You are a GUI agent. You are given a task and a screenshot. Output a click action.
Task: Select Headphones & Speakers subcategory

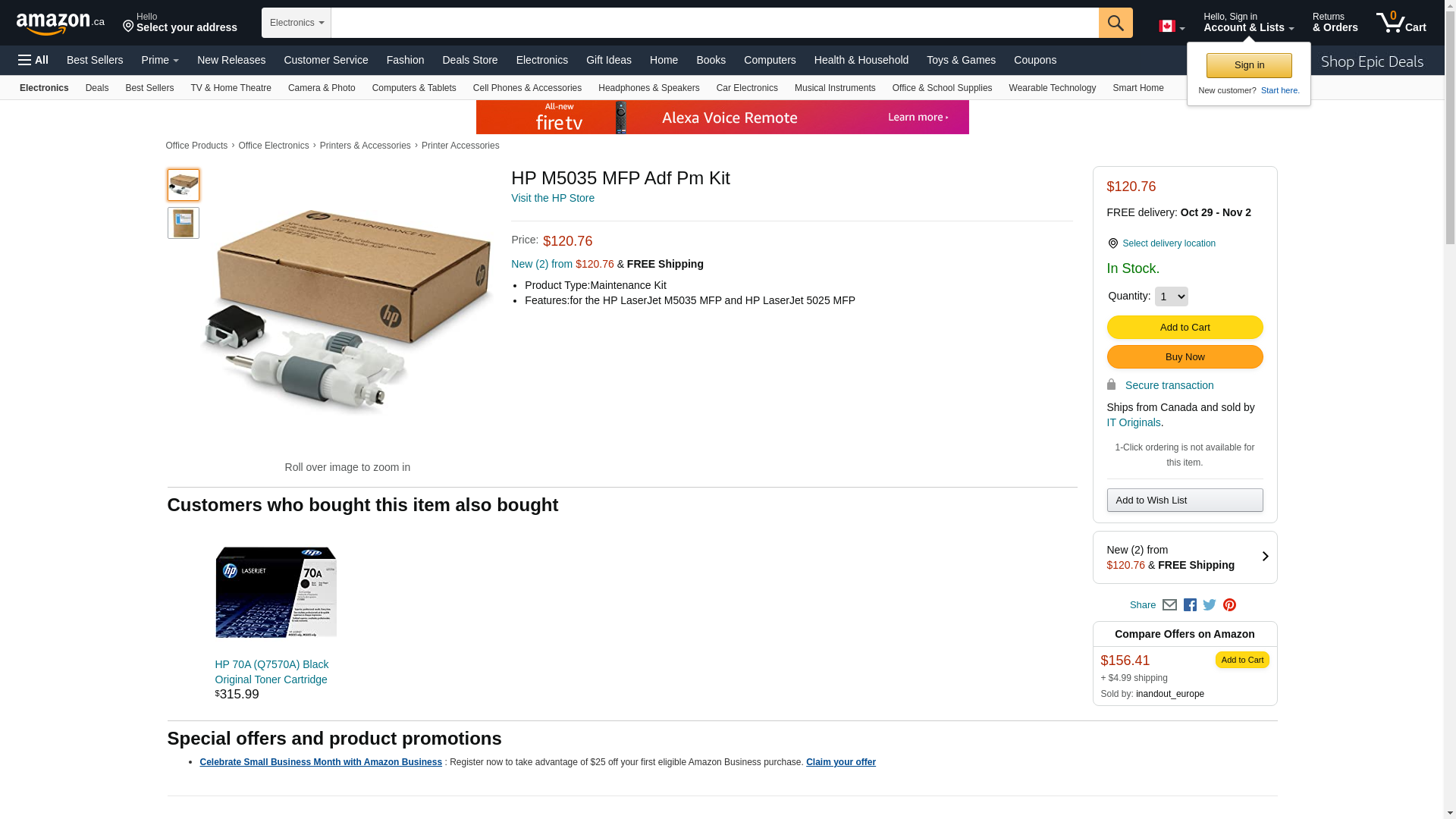[x=648, y=88]
